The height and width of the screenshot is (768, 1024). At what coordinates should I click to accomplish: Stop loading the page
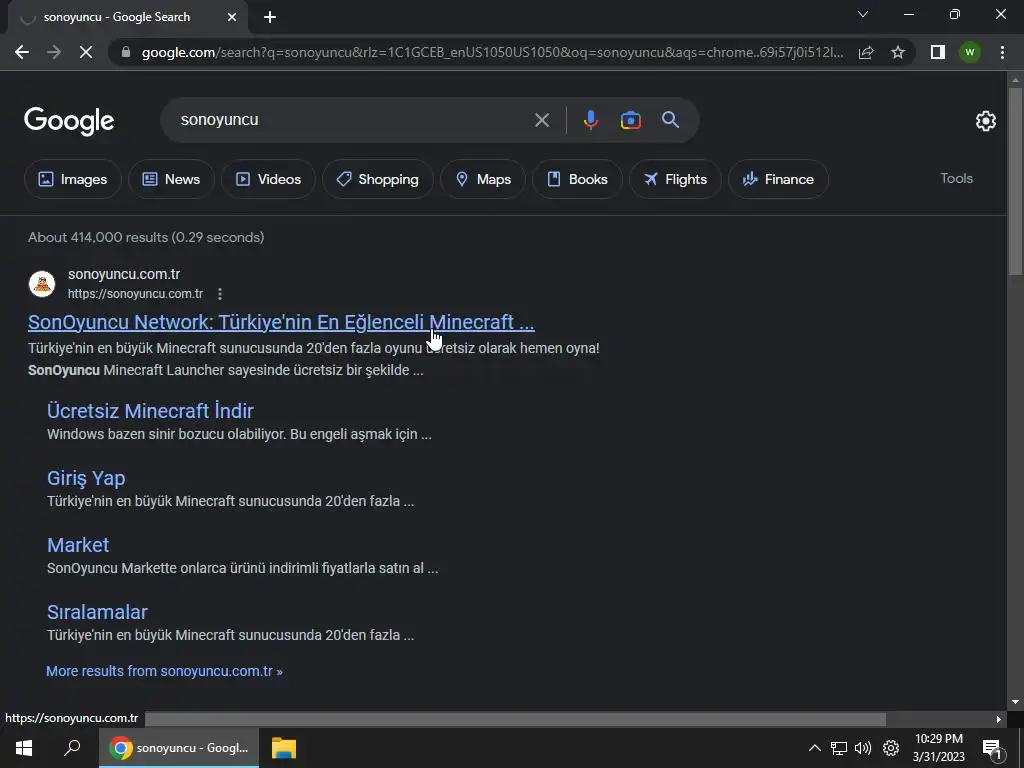(86, 52)
